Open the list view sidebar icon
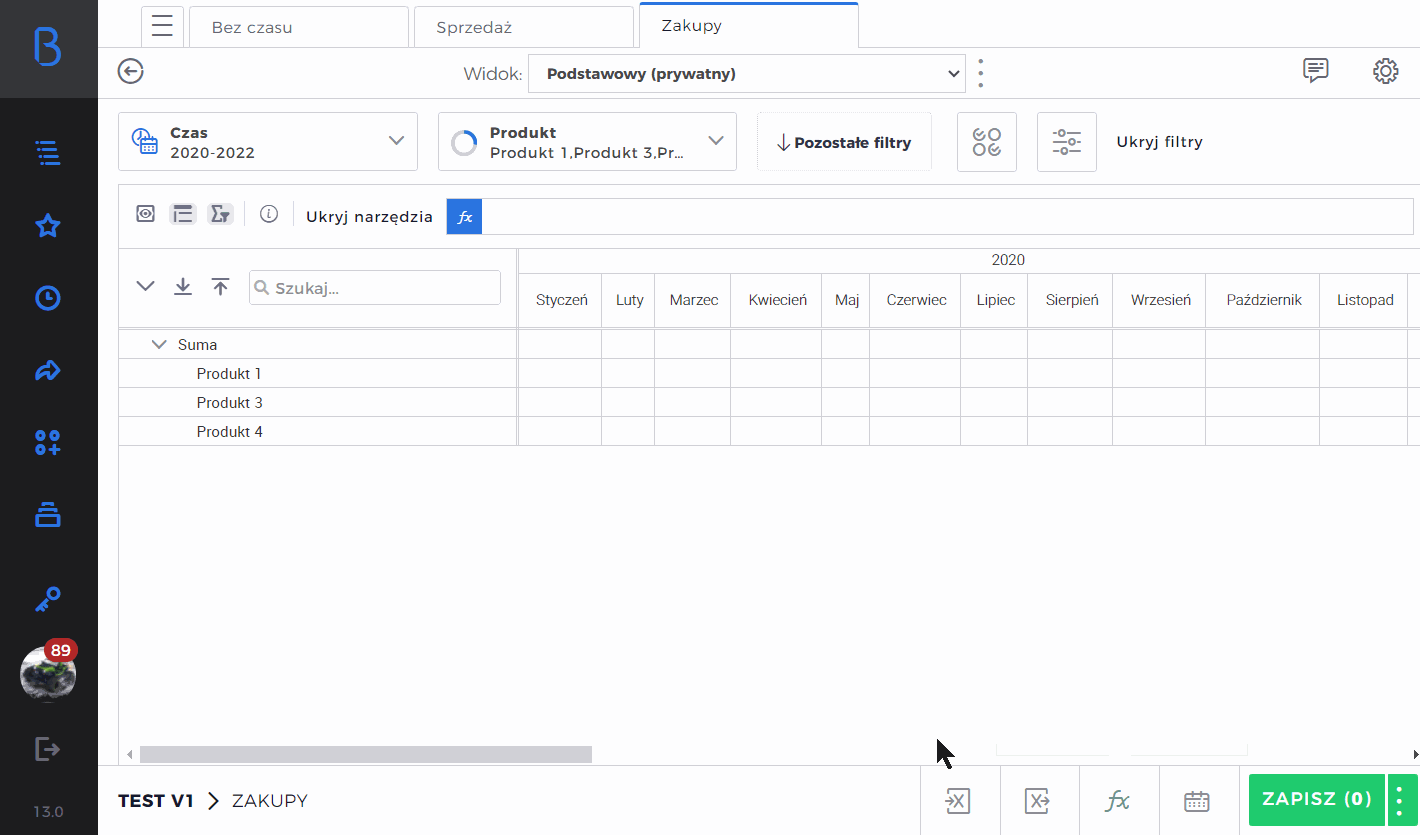The image size is (1420, 835). coord(48,153)
